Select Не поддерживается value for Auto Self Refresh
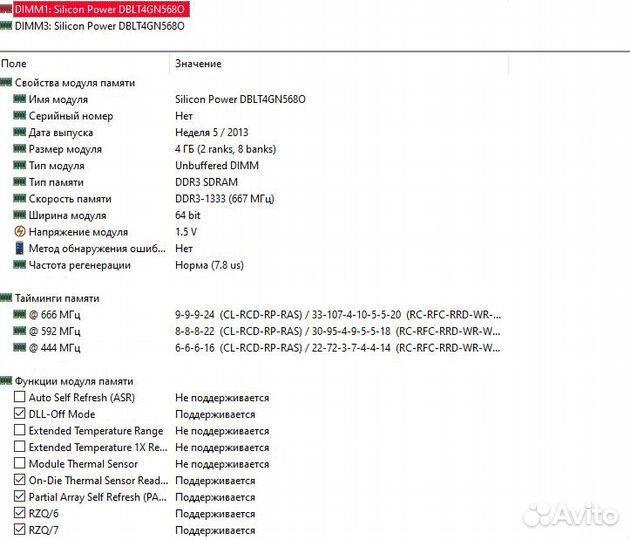 [x=222, y=398]
